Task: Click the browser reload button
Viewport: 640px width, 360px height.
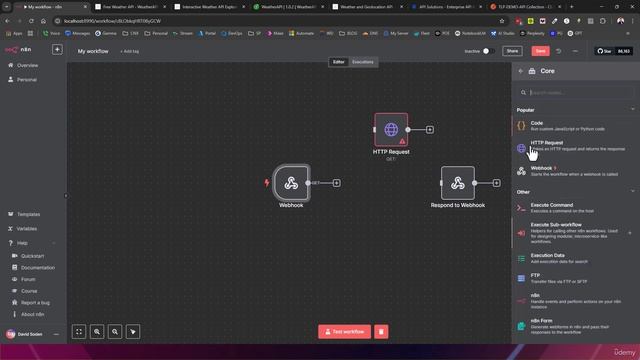Action: (x=31, y=21)
